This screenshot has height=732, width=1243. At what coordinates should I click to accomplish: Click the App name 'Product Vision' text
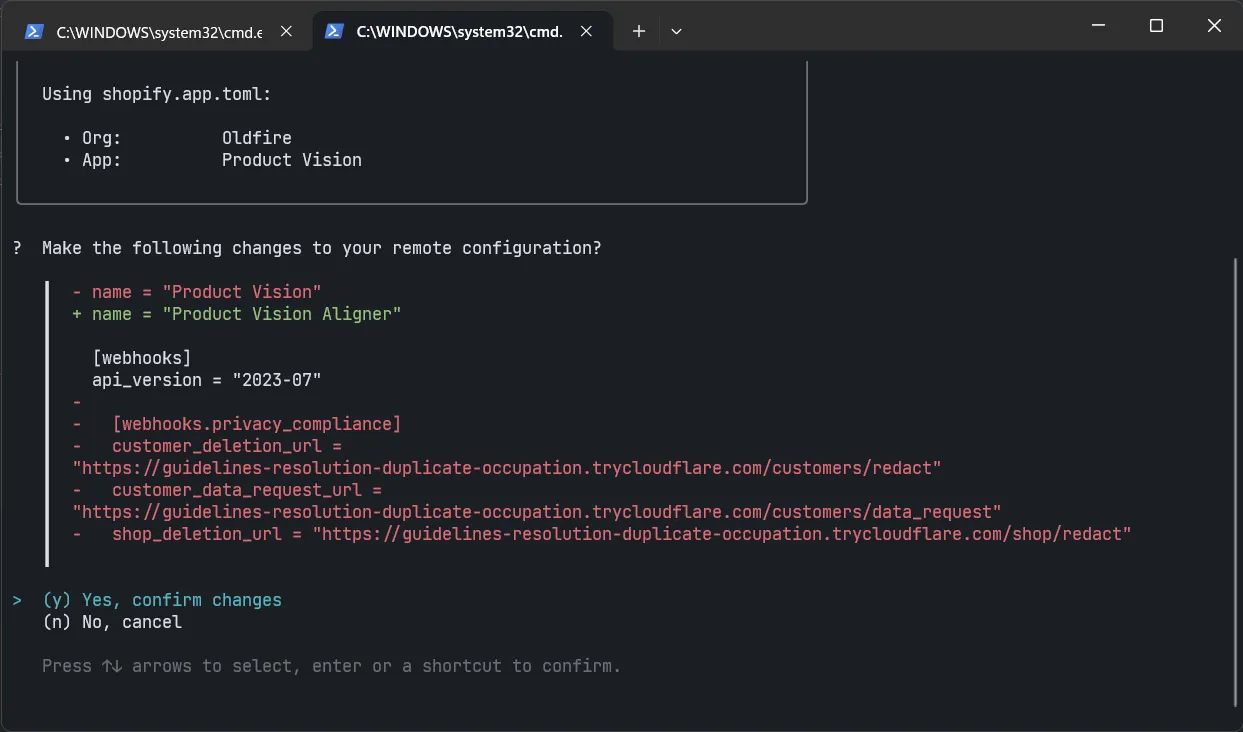tap(291, 159)
